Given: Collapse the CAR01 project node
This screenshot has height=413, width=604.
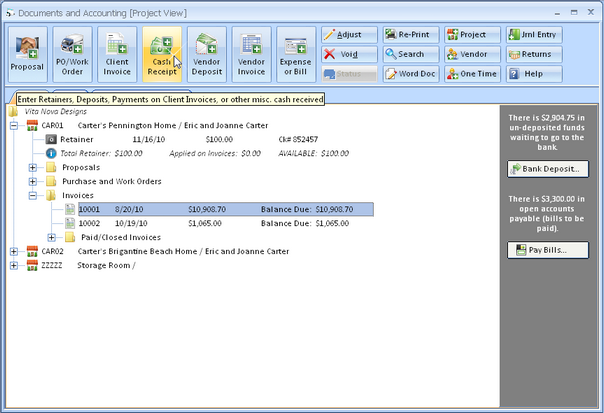Looking at the screenshot, I should click(x=13, y=126).
